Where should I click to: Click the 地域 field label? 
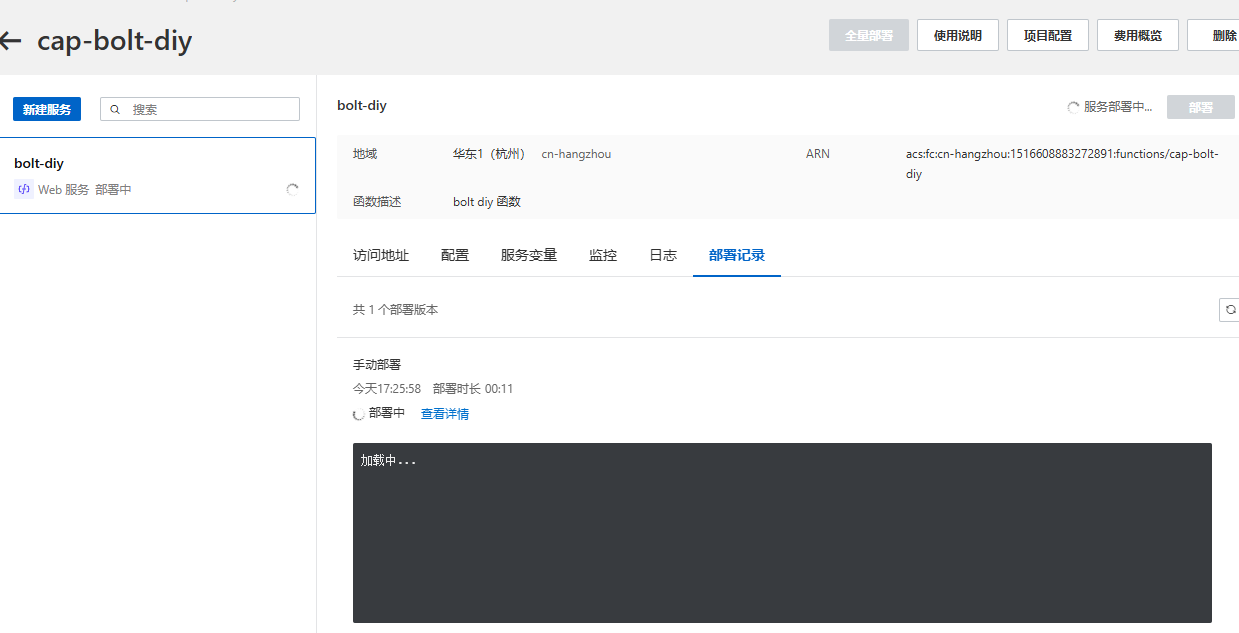pyautogui.click(x=365, y=154)
